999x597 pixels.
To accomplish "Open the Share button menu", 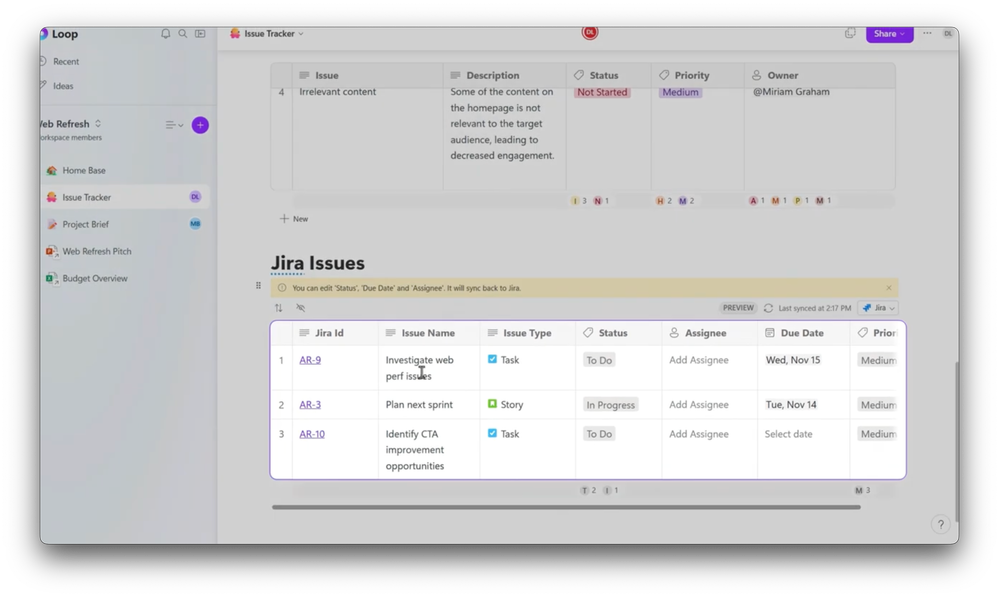I will (x=889, y=34).
